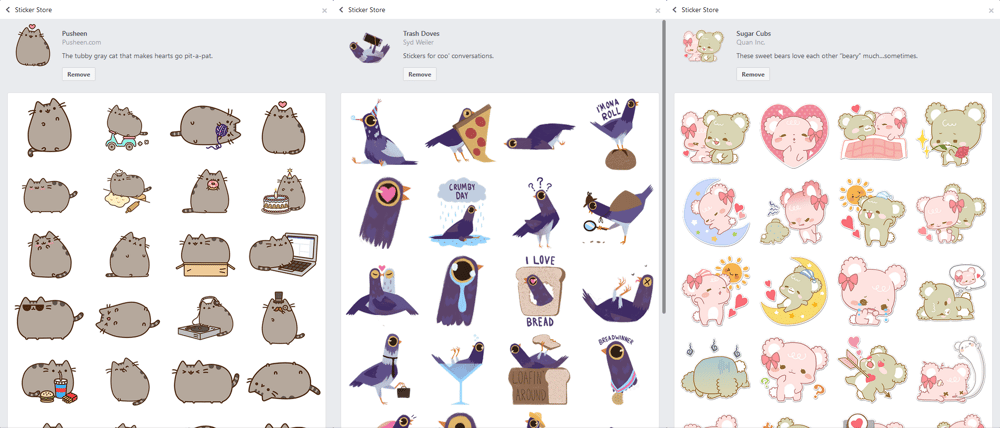Remove the Trash Doves sticker pack
Screen dimensions: 1000x428
coord(420,74)
